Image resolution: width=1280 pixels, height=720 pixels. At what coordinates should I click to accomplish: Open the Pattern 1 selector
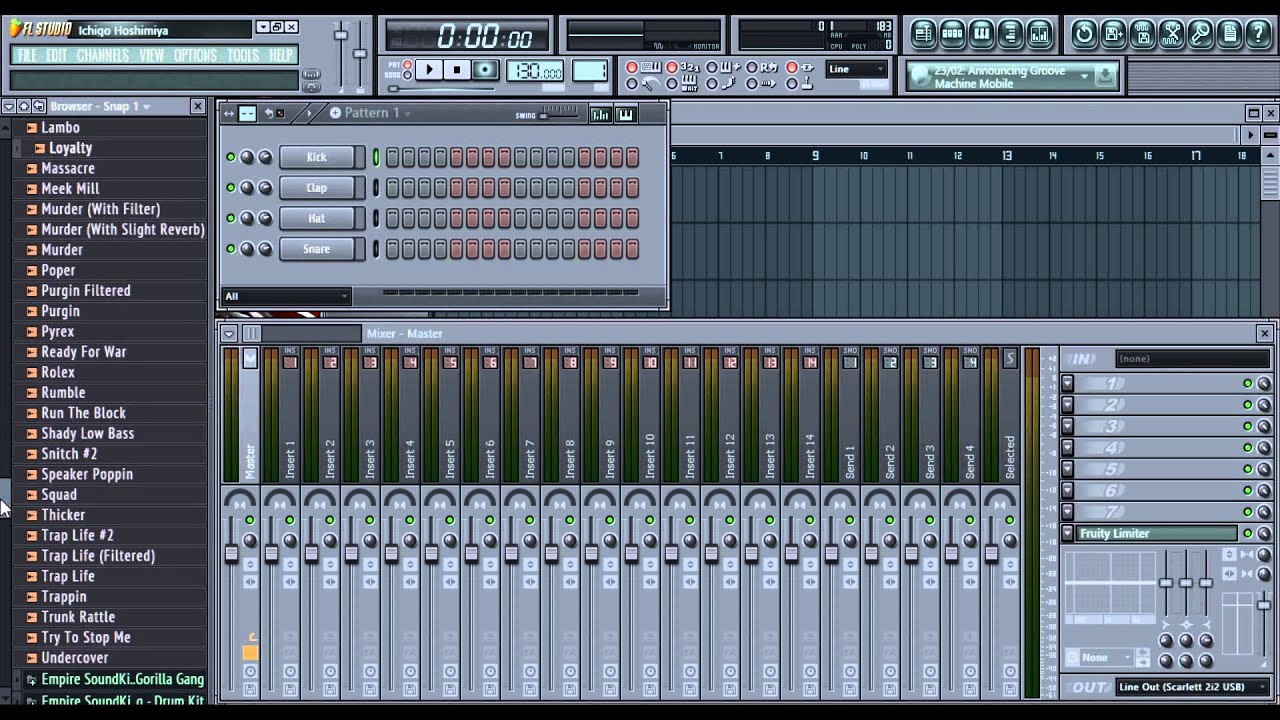pos(370,113)
